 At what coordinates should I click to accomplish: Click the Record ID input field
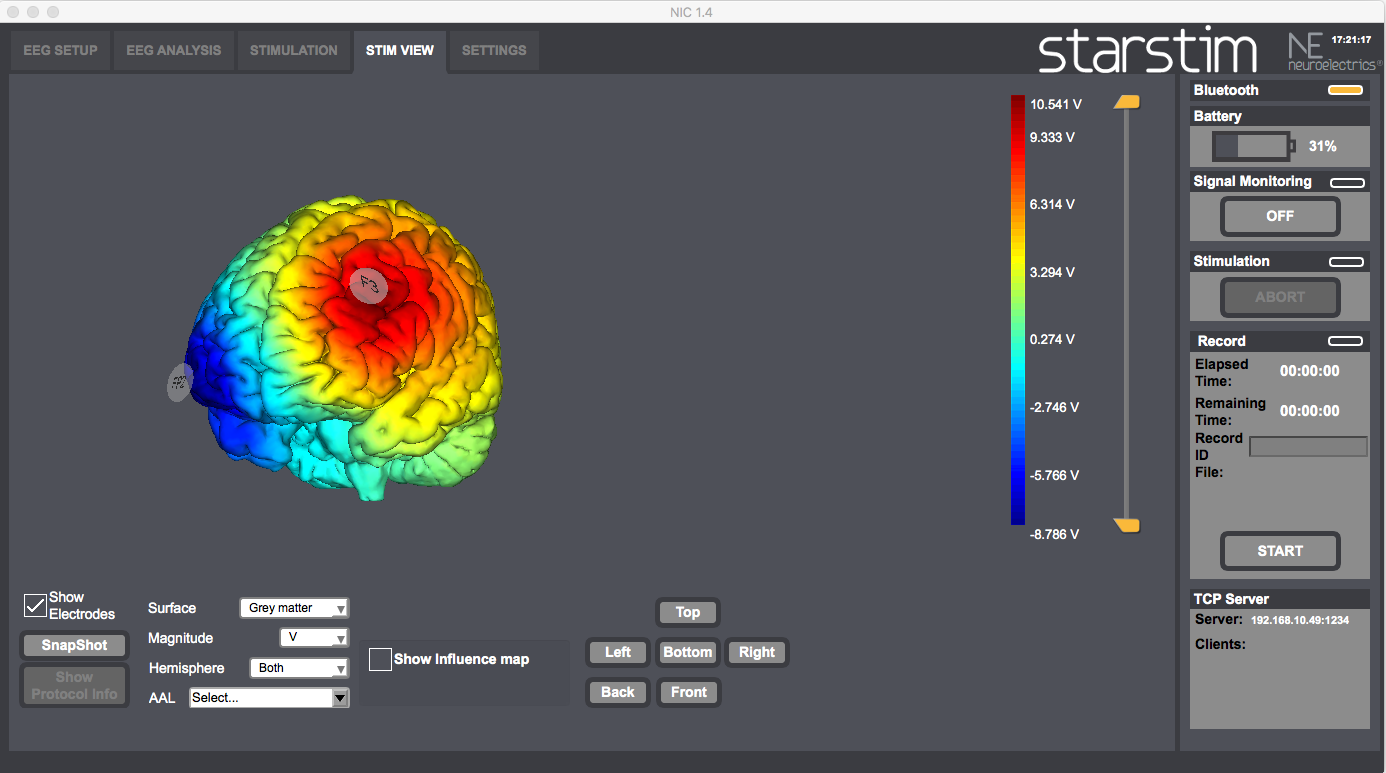coord(1308,447)
